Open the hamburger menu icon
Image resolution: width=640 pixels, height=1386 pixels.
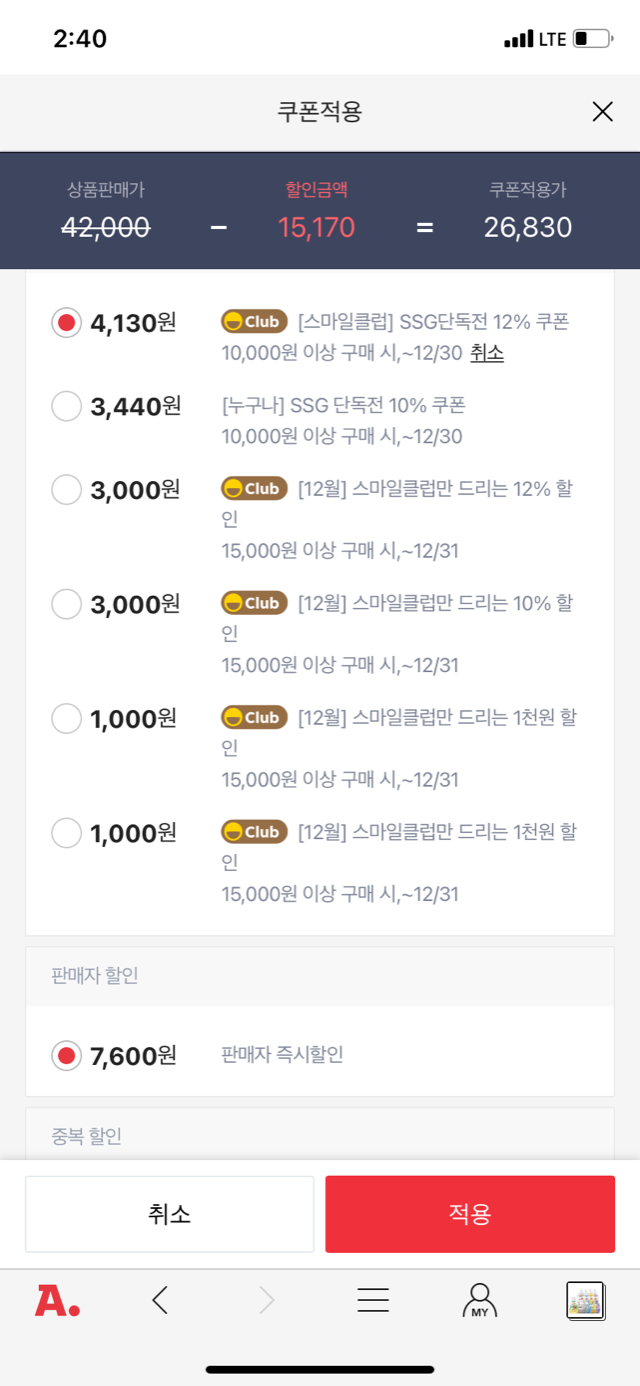coord(373,1300)
